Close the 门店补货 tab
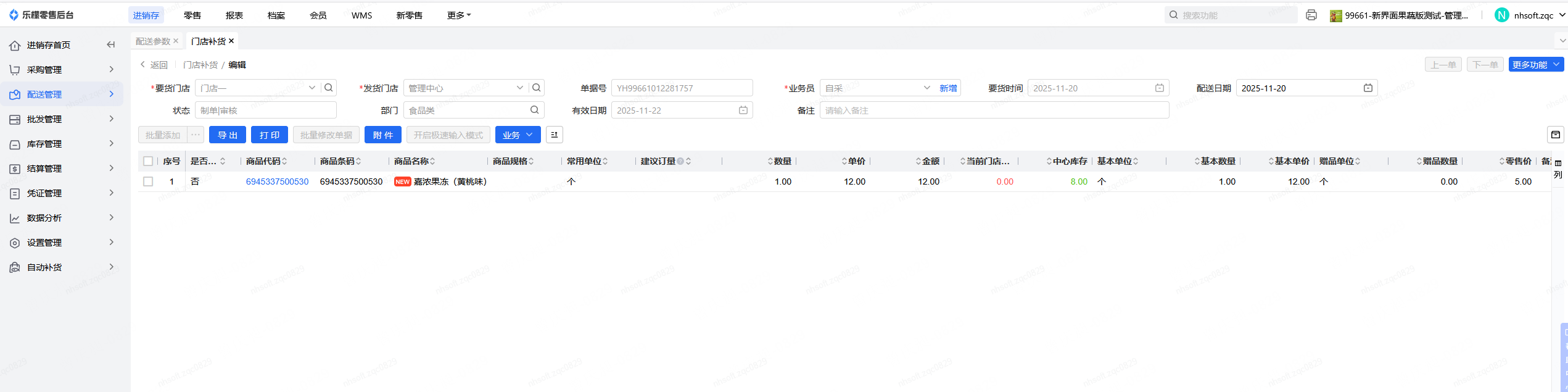The height and width of the screenshot is (392, 1568). [231, 41]
